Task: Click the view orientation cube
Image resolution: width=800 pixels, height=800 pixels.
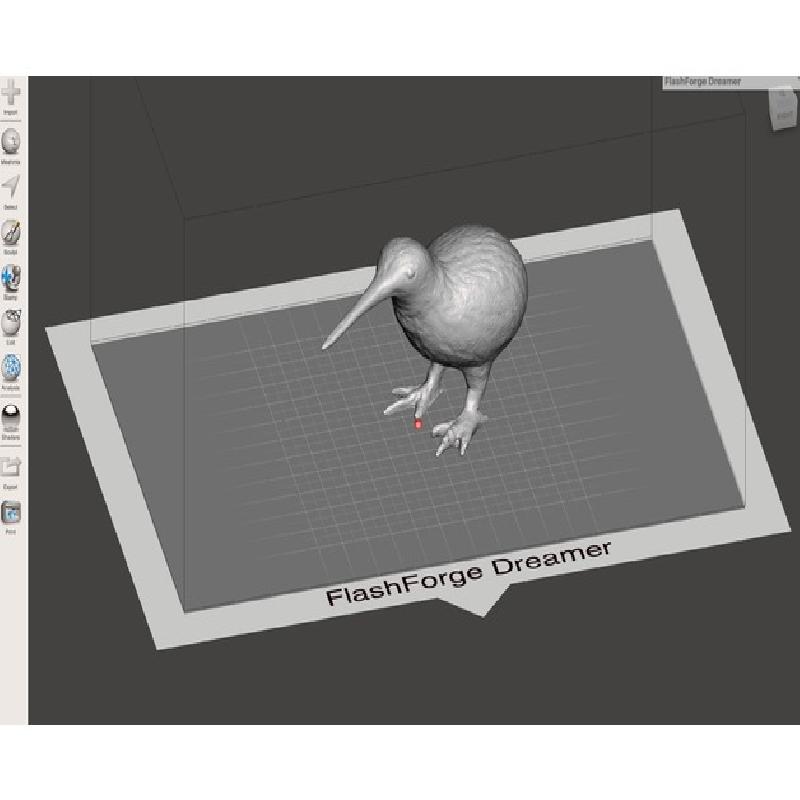Action: (x=785, y=109)
